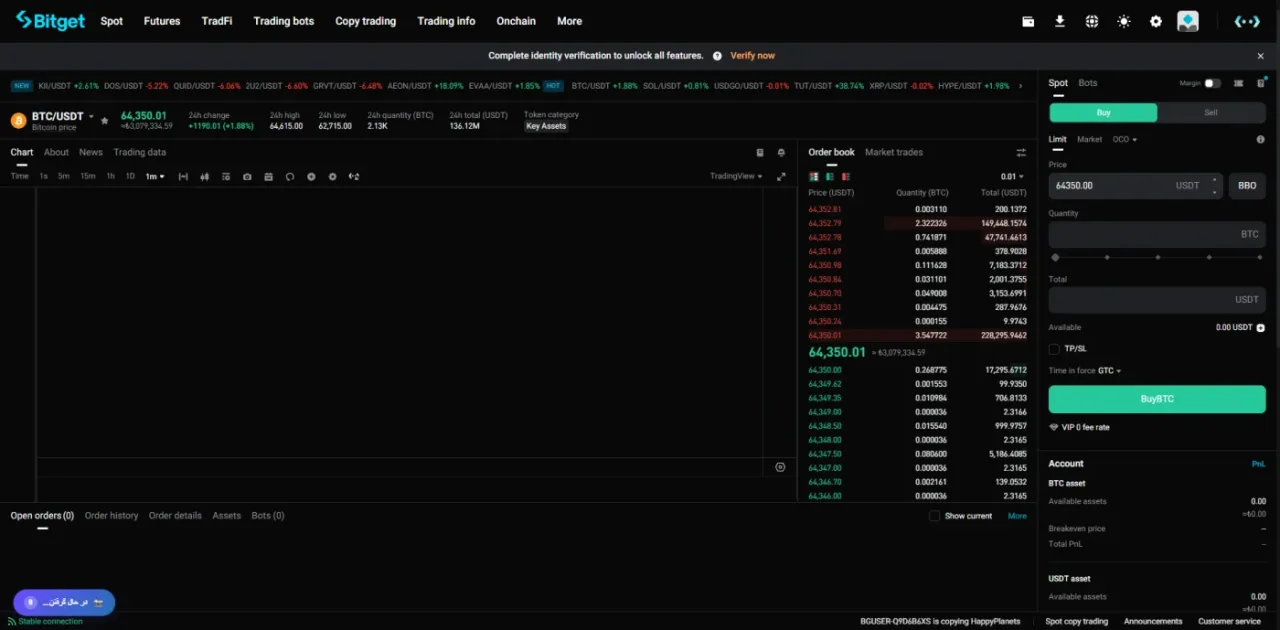The height and width of the screenshot is (630, 1280).
Task: Click the chart refresh/replay icon
Action: pyautogui.click(x=290, y=177)
